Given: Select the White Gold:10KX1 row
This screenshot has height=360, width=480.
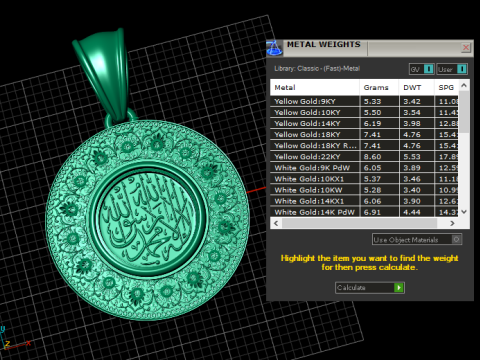Looking at the screenshot, I should (364, 179).
